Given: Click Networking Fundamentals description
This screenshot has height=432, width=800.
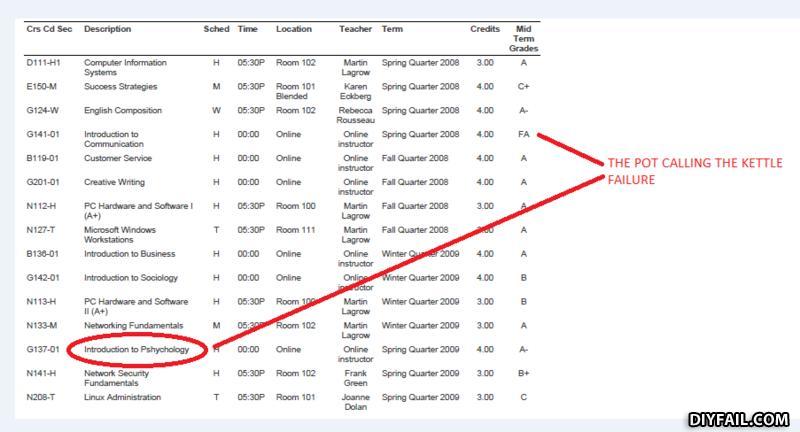Looking at the screenshot, I should click(x=134, y=326).
